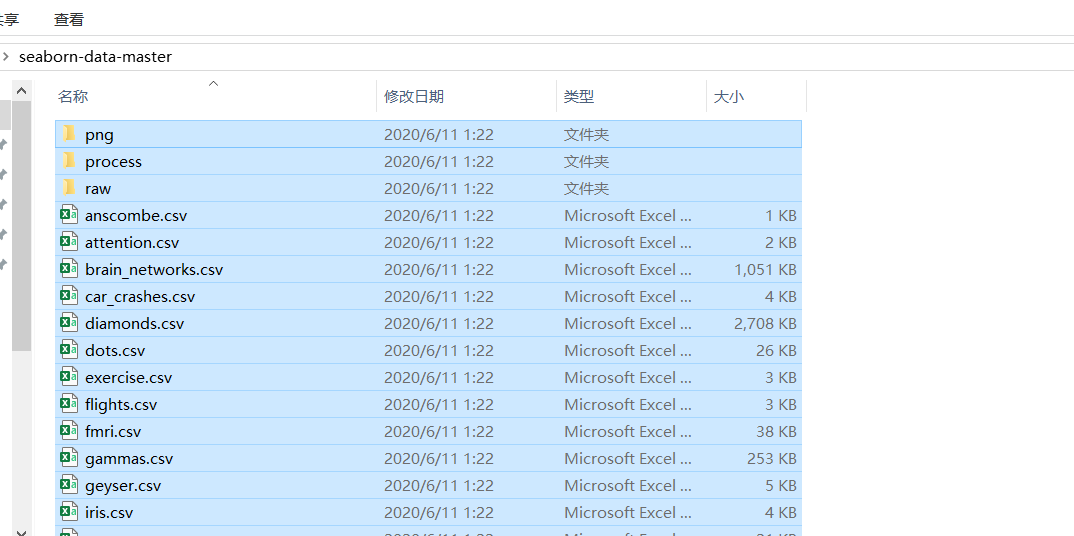Click the flights.csv file icon
The image size is (1074, 536).
pyautogui.click(x=68, y=404)
